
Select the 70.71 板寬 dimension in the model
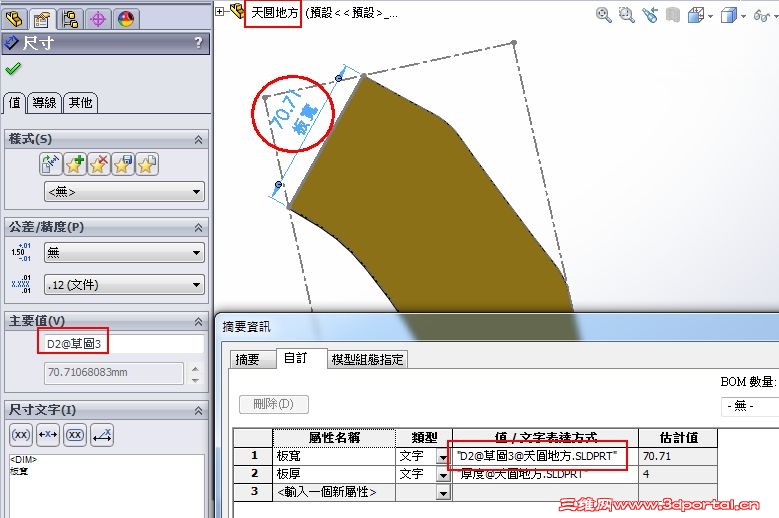(x=293, y=113)
